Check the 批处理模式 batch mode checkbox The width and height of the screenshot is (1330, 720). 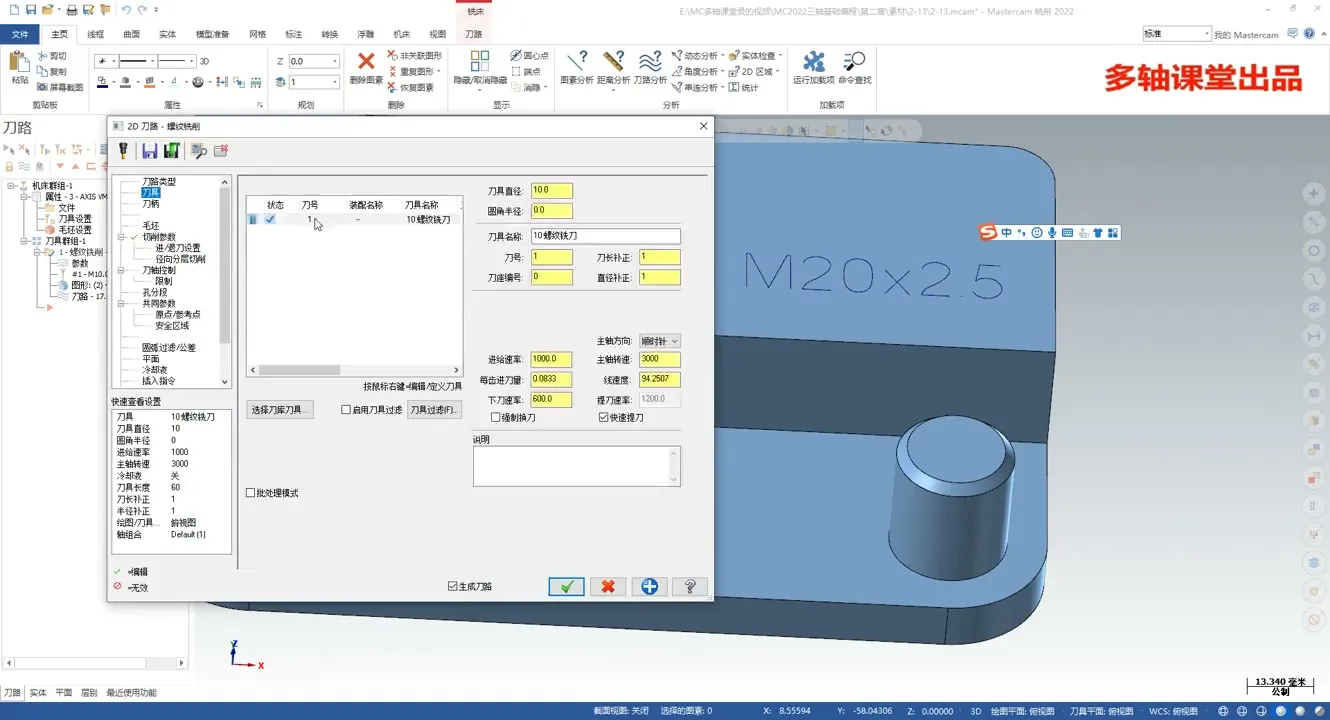(251, 493)
